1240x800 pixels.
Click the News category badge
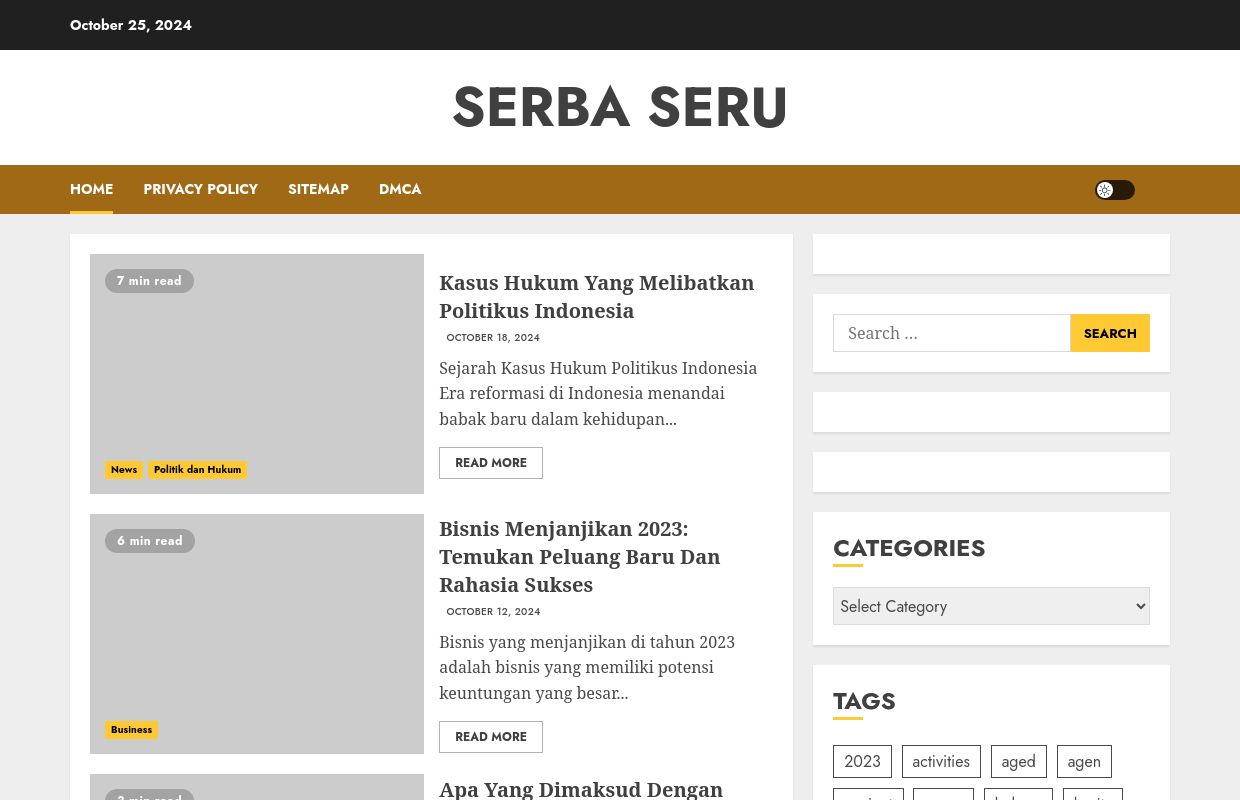[124, 470]
